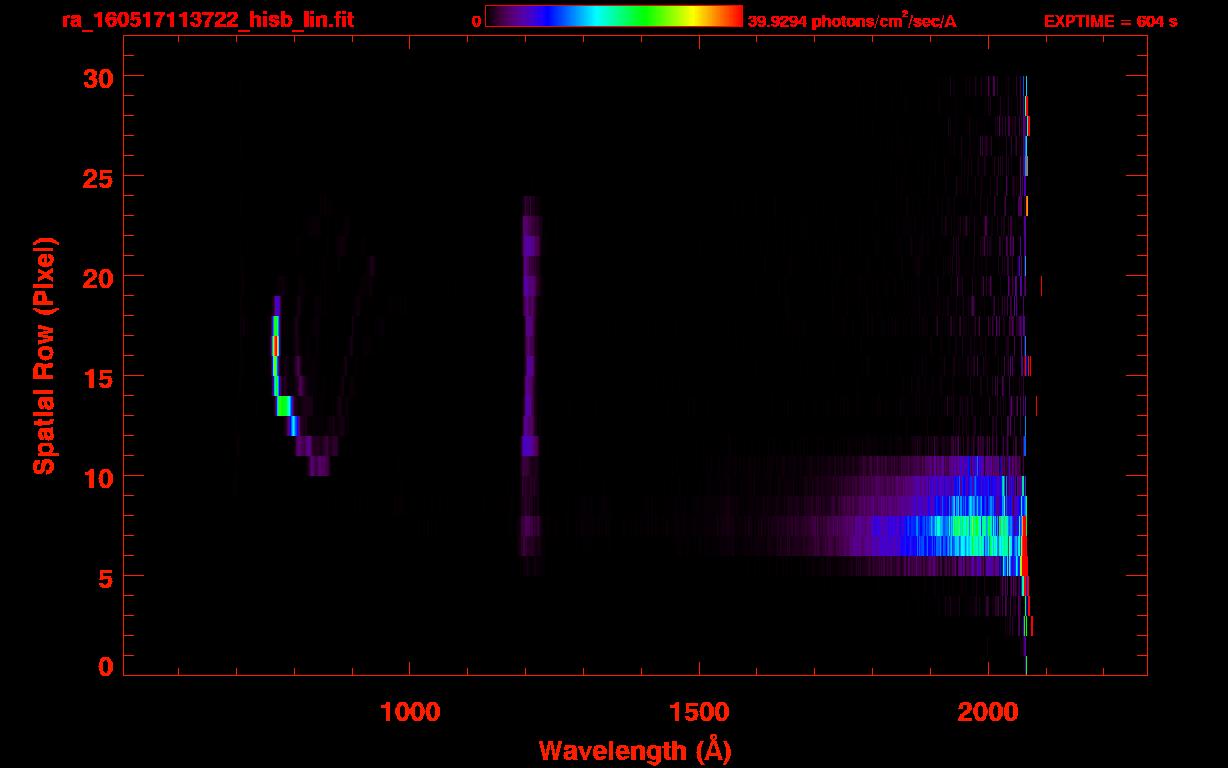Viewport: 1228px width, 768px height.
Task: Click the Wavelength (Å) axis title
Action: 635,750
